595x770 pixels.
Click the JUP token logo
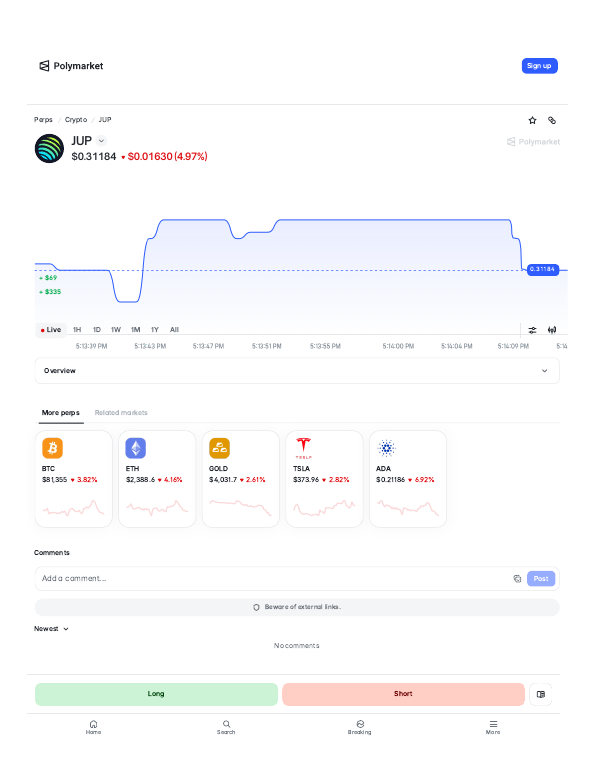49,148
